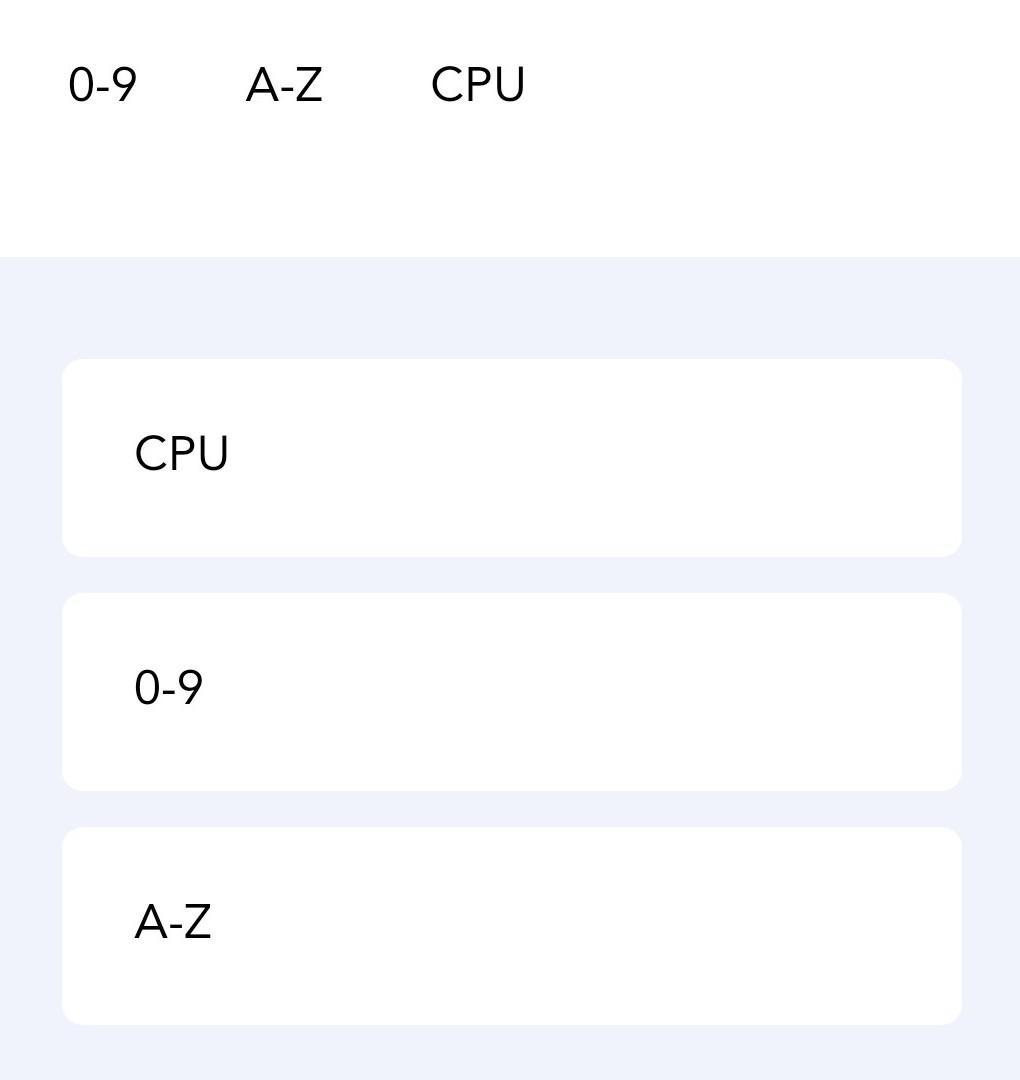Click the A-Z text in third card
This screenshot has width=1020, height=1080.
[173, 922]
